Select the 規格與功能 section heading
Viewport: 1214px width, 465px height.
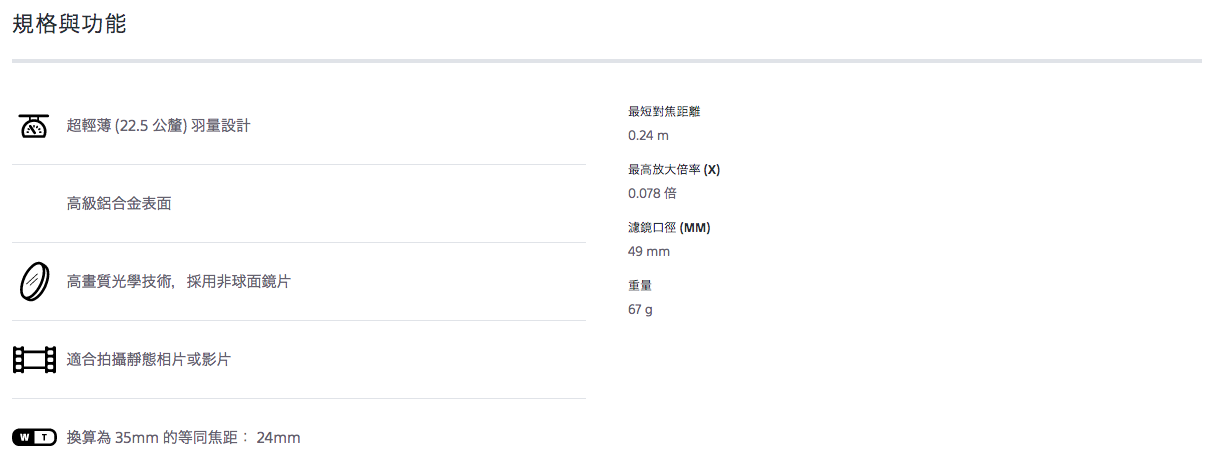(69, 25)
